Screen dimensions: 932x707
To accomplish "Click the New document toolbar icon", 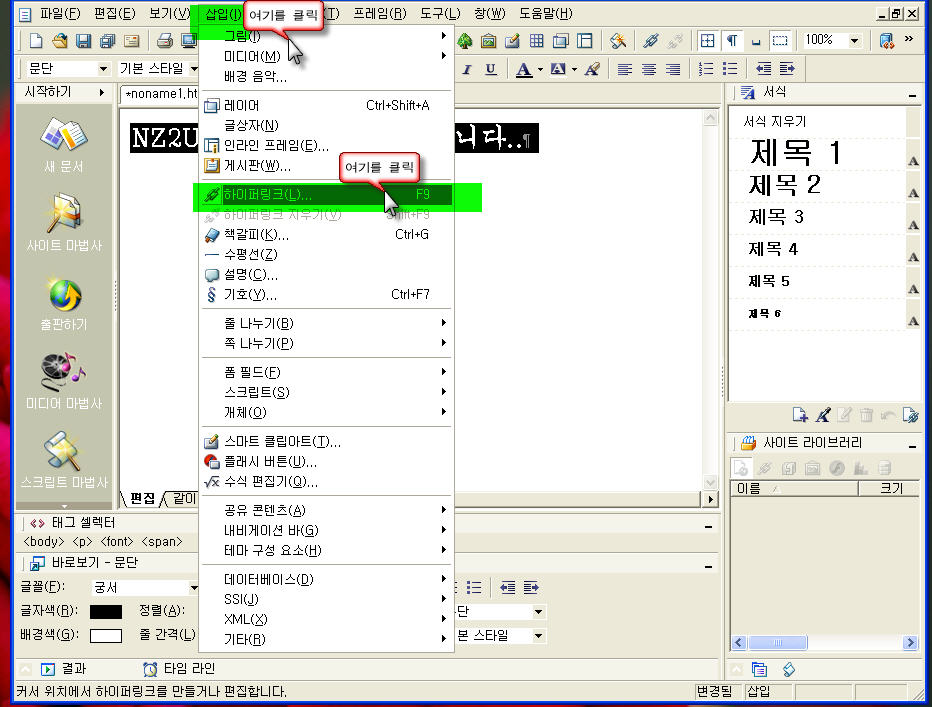I will pos(36,40).
